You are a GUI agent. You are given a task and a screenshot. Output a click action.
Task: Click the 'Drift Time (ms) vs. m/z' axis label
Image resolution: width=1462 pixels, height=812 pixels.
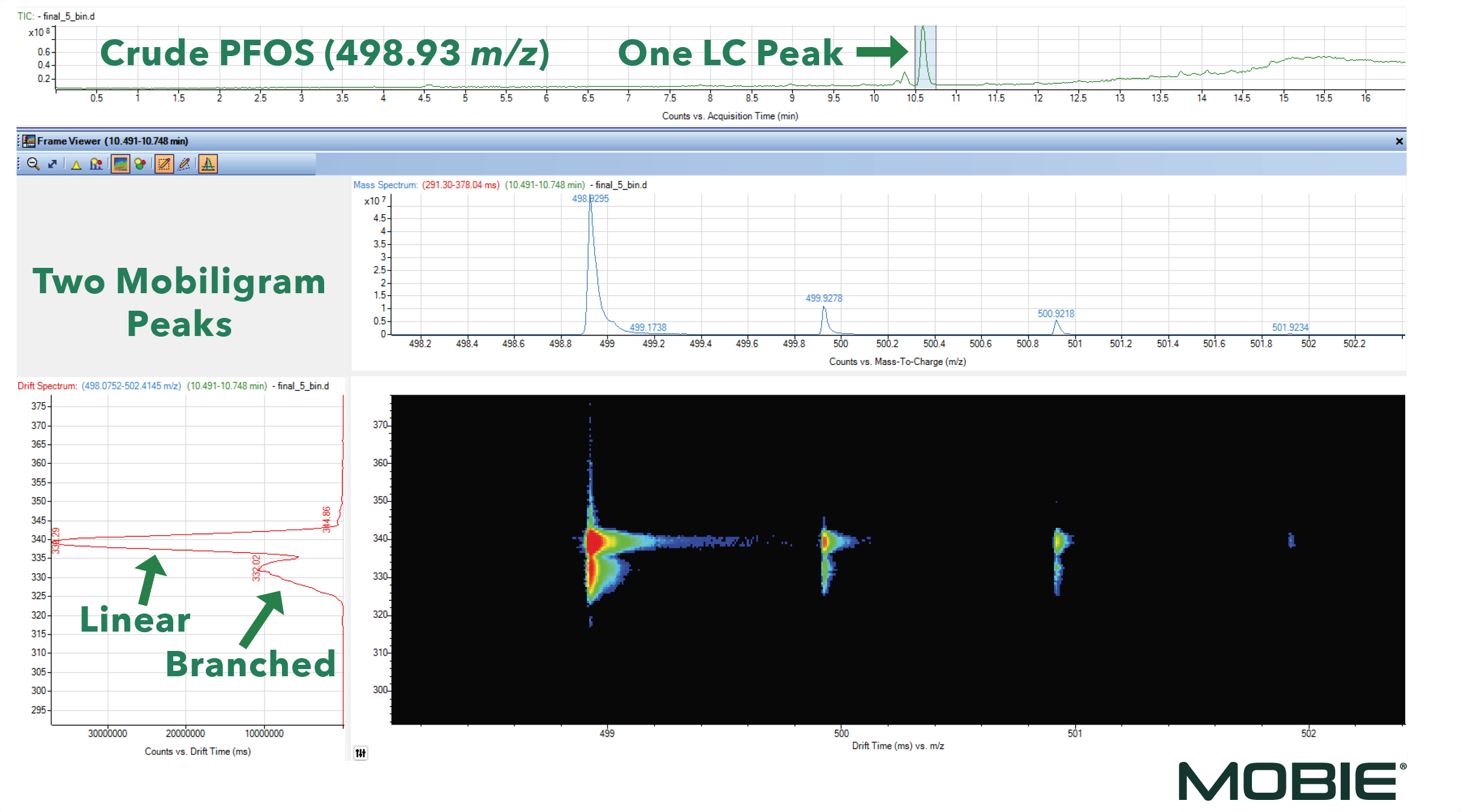click(898, 746)
